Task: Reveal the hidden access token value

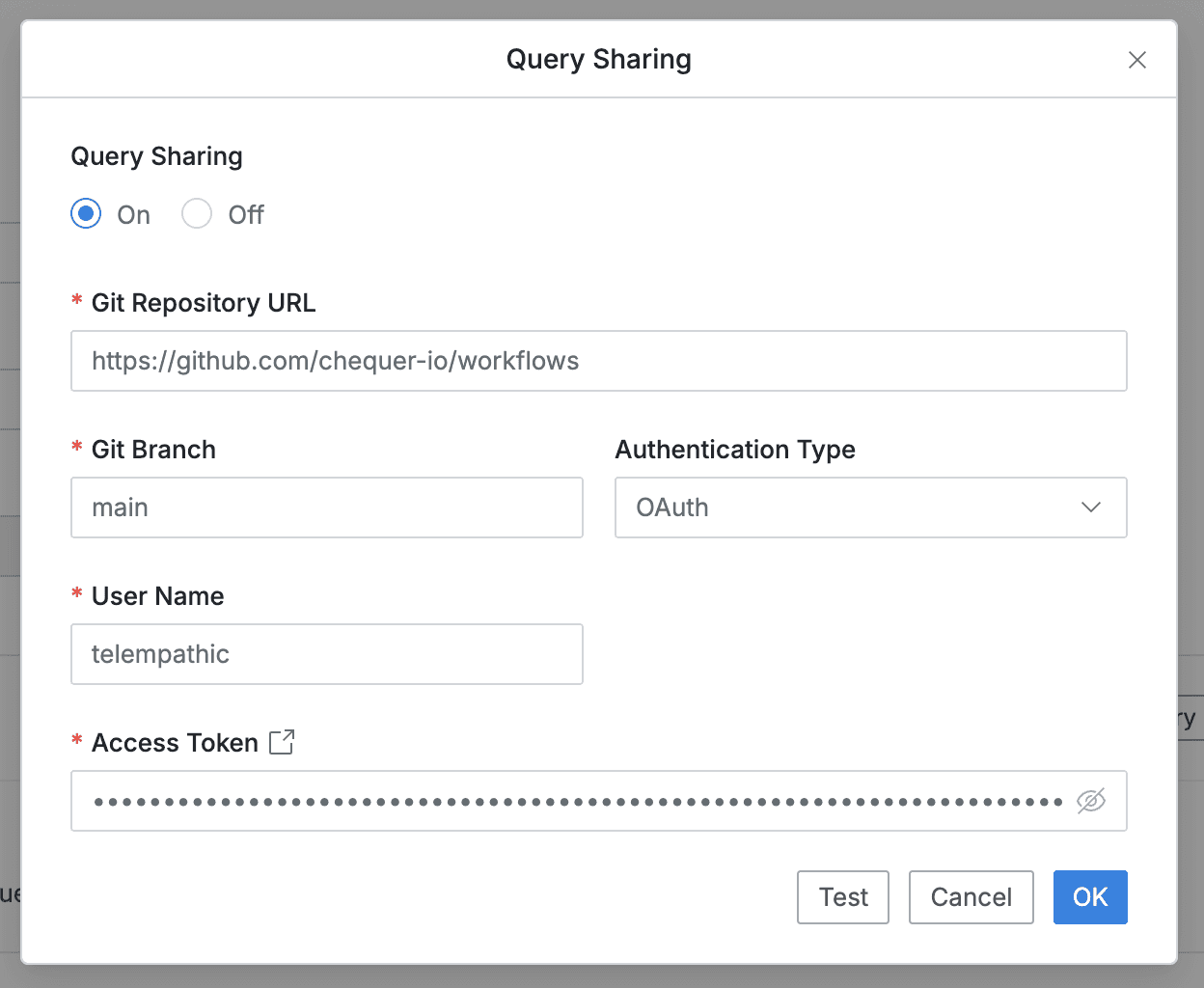Action: 1090,801
